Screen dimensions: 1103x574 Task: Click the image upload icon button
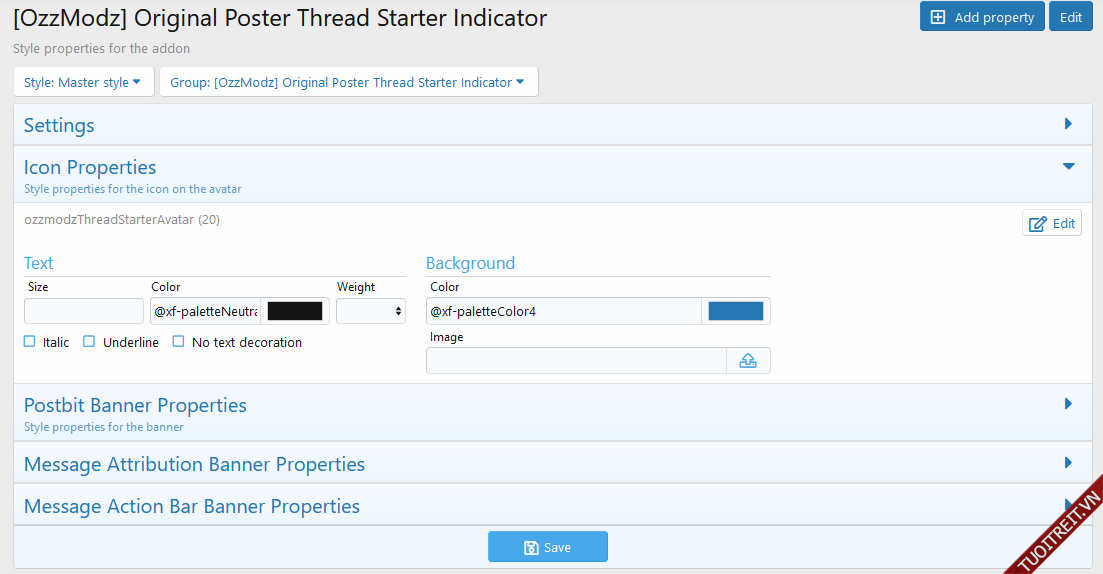pos(748,361)
